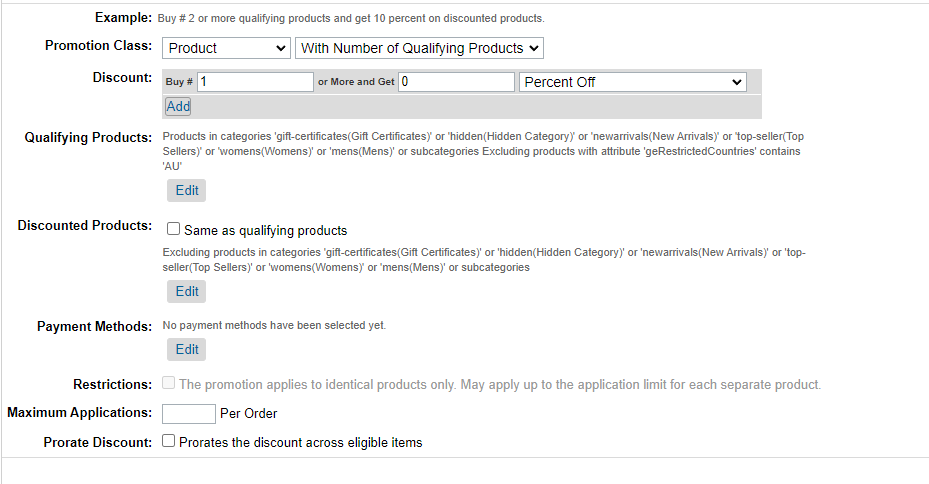The image size is (929, 484).
Task: Click the 'Maximum Applications:' field label
Action: pos(79,412)
